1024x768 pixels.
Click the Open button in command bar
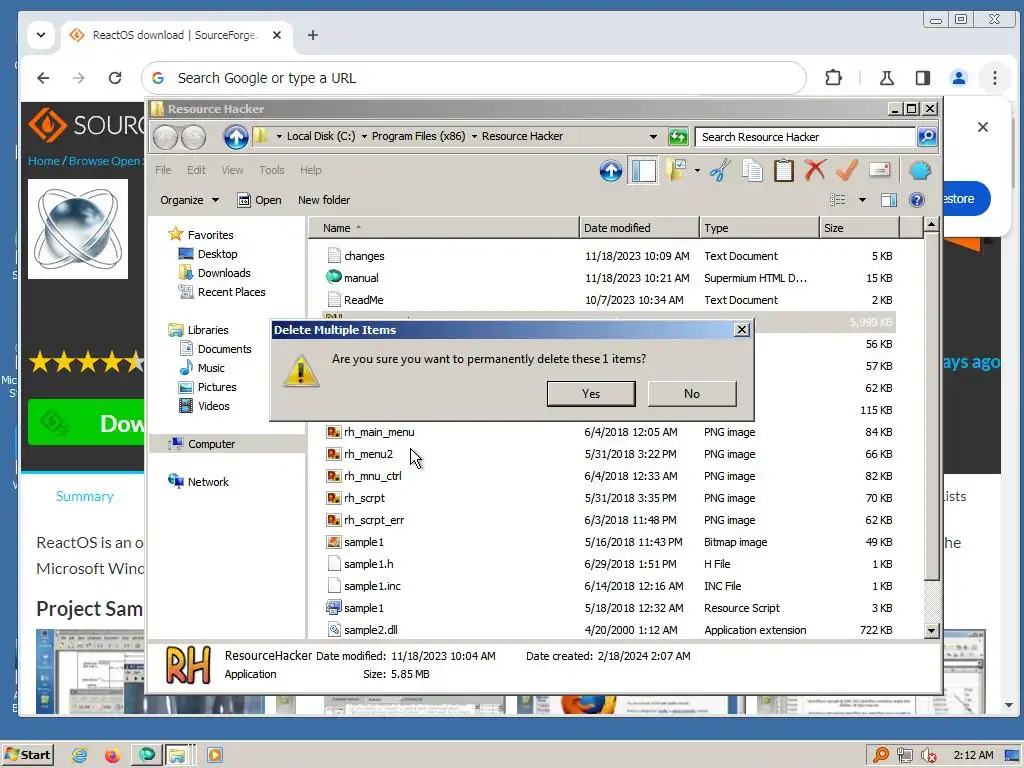click(260, 200)
